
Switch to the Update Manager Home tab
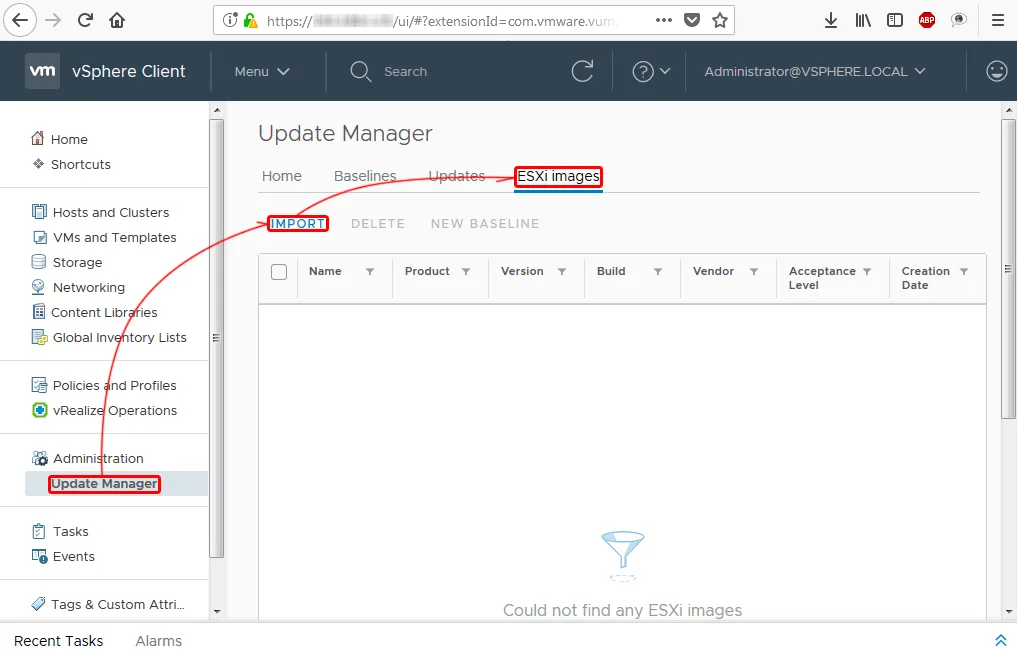pyautogui.click(x=281, y=176)
